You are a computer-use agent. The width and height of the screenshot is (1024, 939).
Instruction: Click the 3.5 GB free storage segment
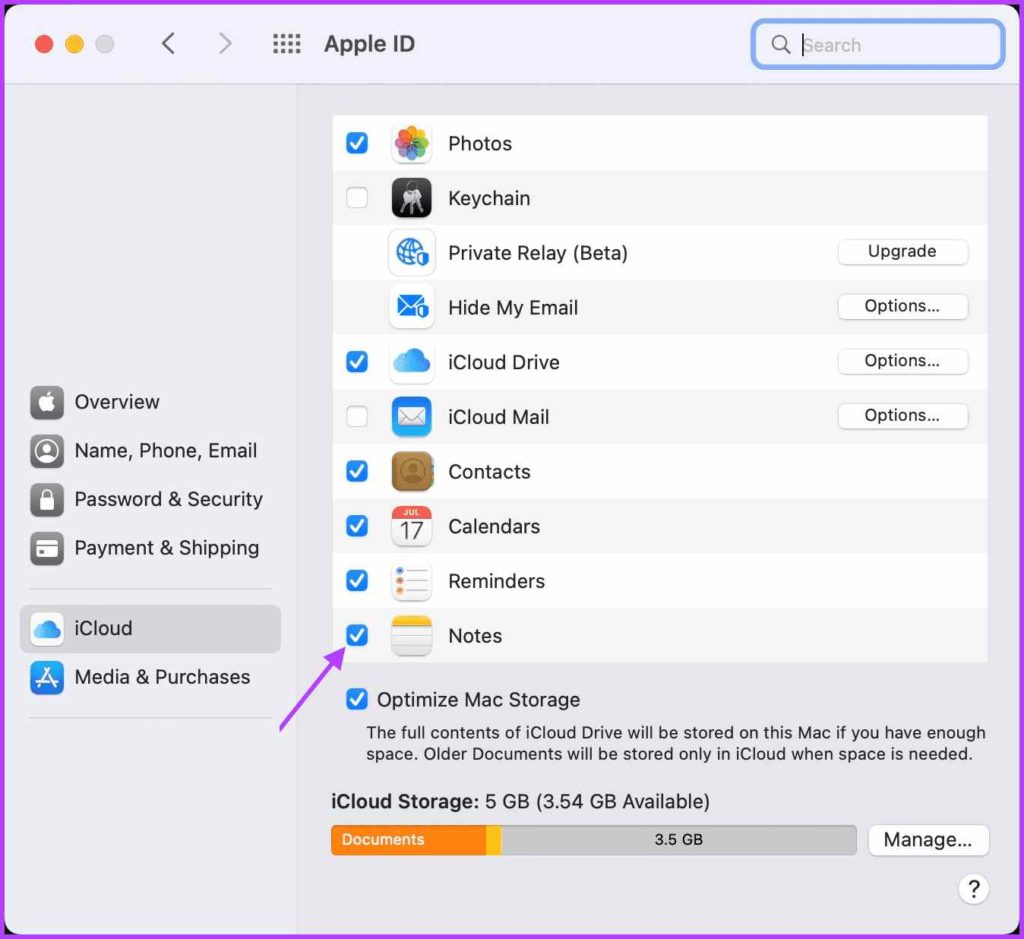tap(679, 840)
